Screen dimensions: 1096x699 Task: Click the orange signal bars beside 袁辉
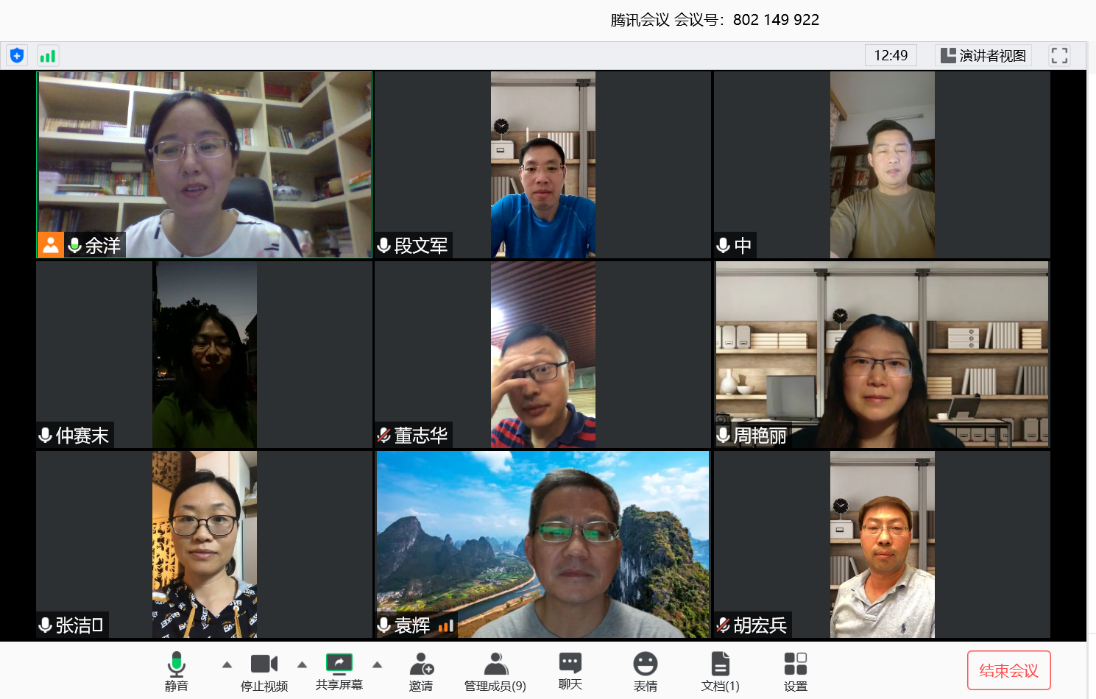446,626
